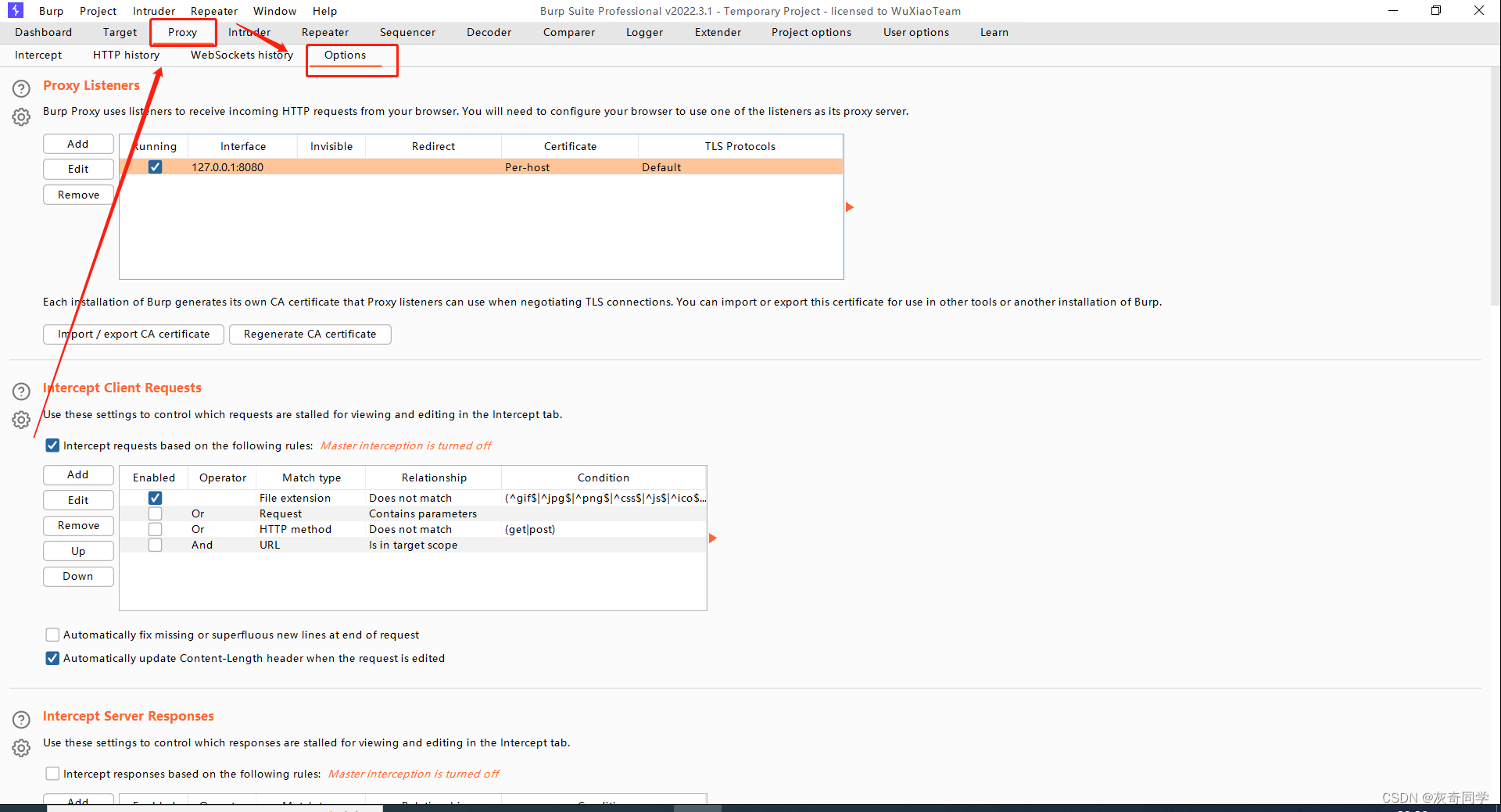Screen dimensions: 1501x812
Task: Click the TLS Protocols column header
Action: [x=740, y=146]
